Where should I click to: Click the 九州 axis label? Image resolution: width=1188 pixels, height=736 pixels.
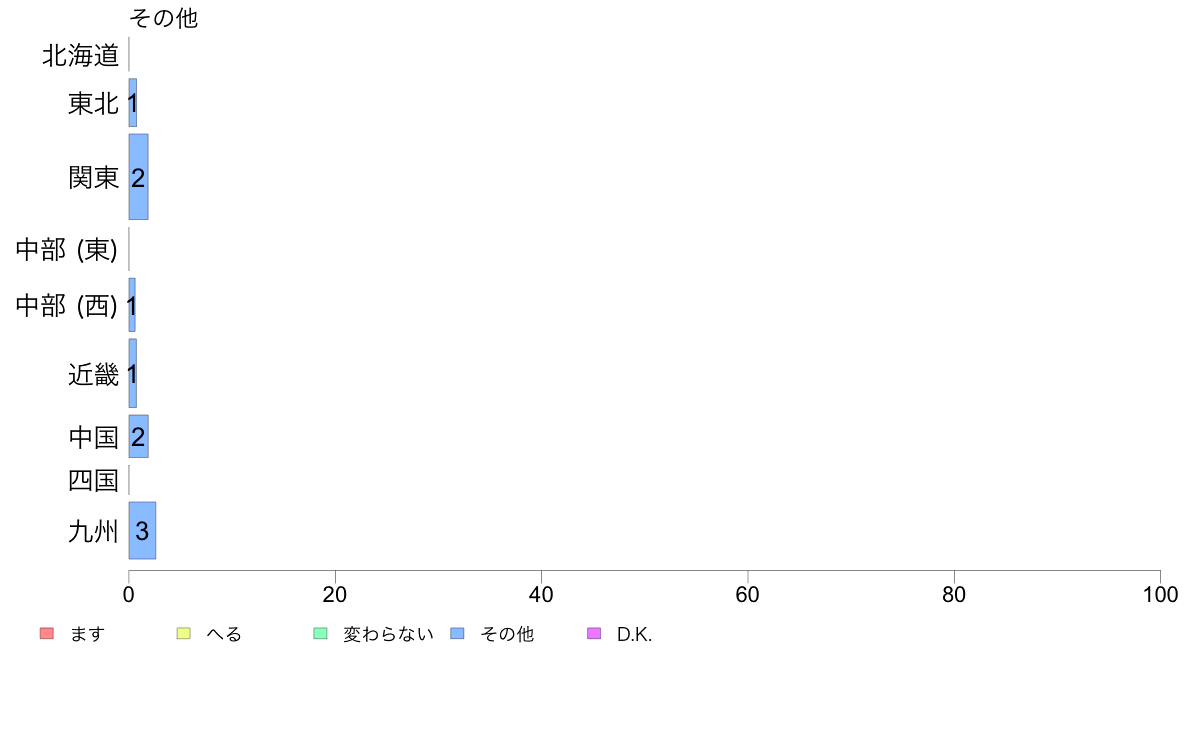click(x=93, y=531)
